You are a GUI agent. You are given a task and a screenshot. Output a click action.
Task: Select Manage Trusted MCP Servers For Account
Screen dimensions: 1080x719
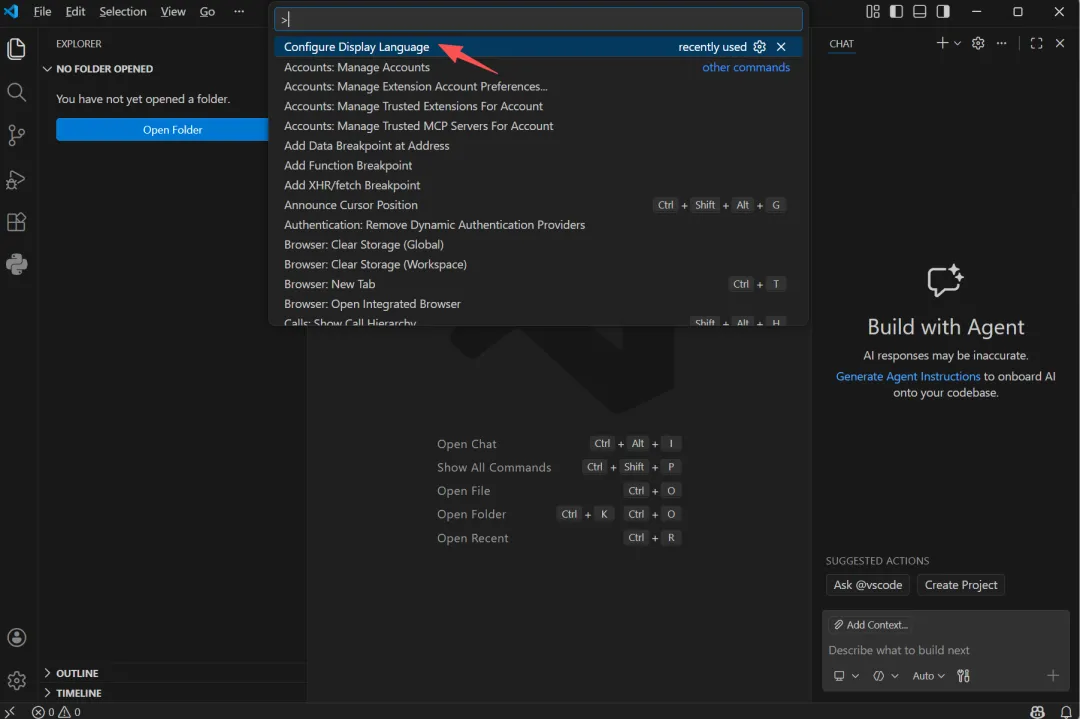click(538, 126)
